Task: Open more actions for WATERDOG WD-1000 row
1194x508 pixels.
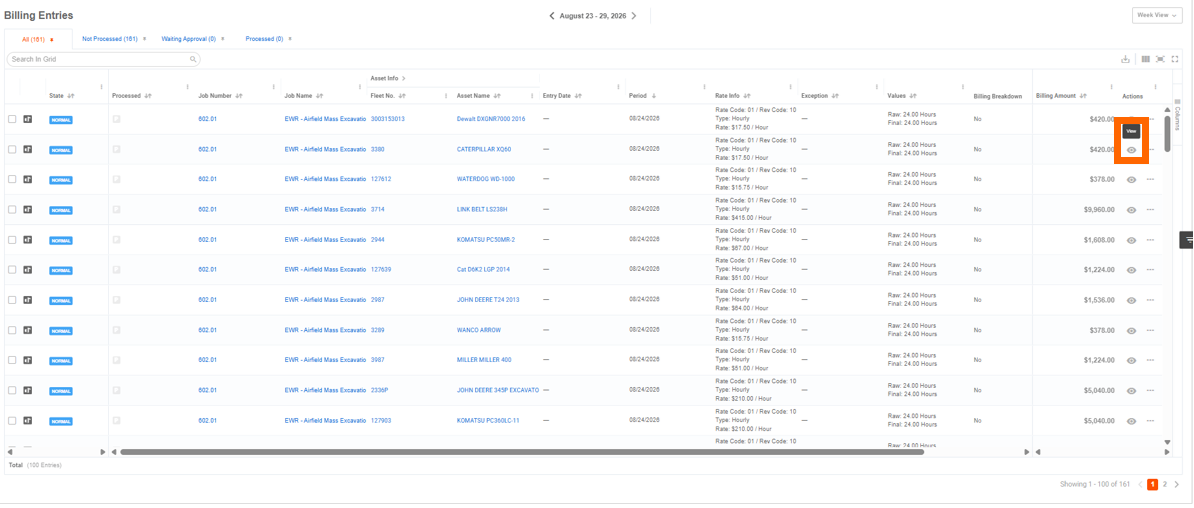Action: click(1150, 180)
